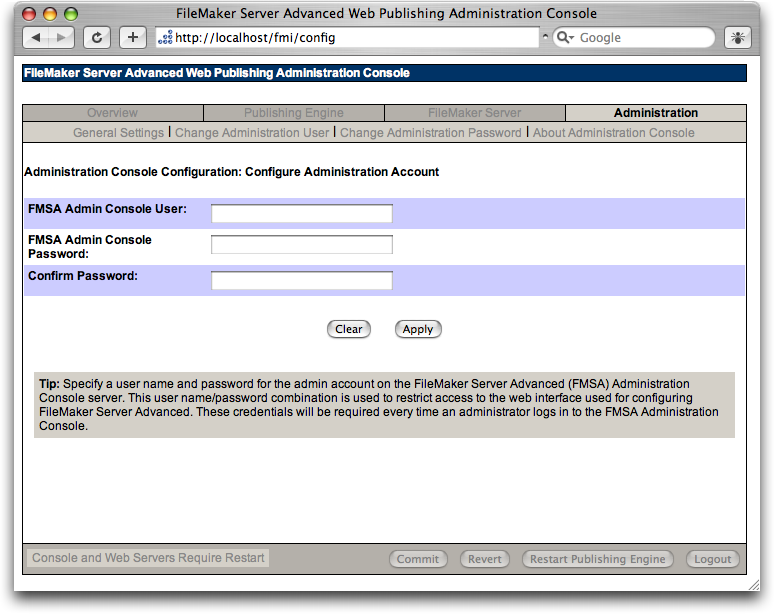Screen dimensions: 774x614
Task: Select the Administration tab
Action: 656,113
